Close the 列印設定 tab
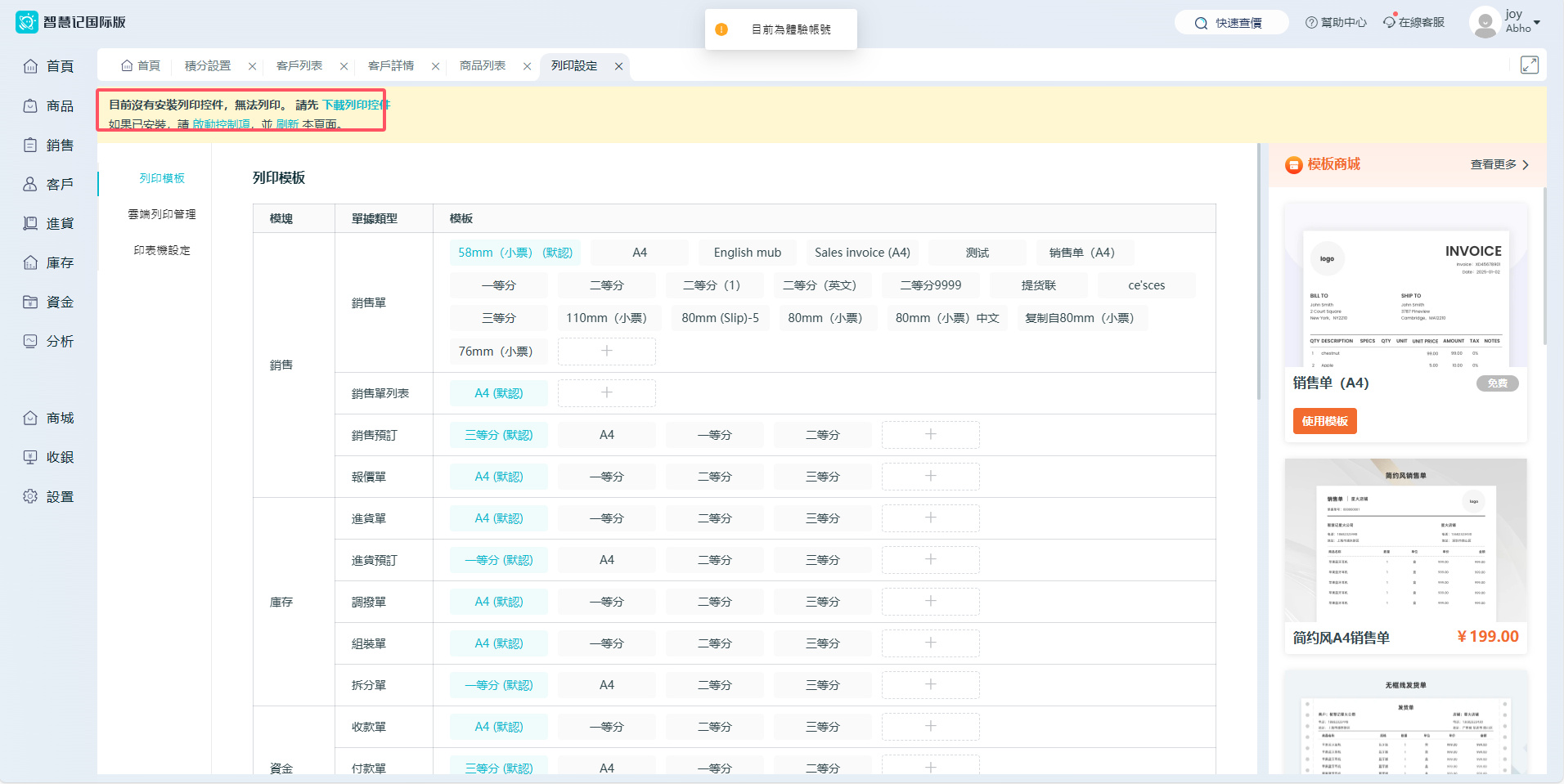This screenshot has width=1564, height=784. pyautogui.click(x=619, y=66)
